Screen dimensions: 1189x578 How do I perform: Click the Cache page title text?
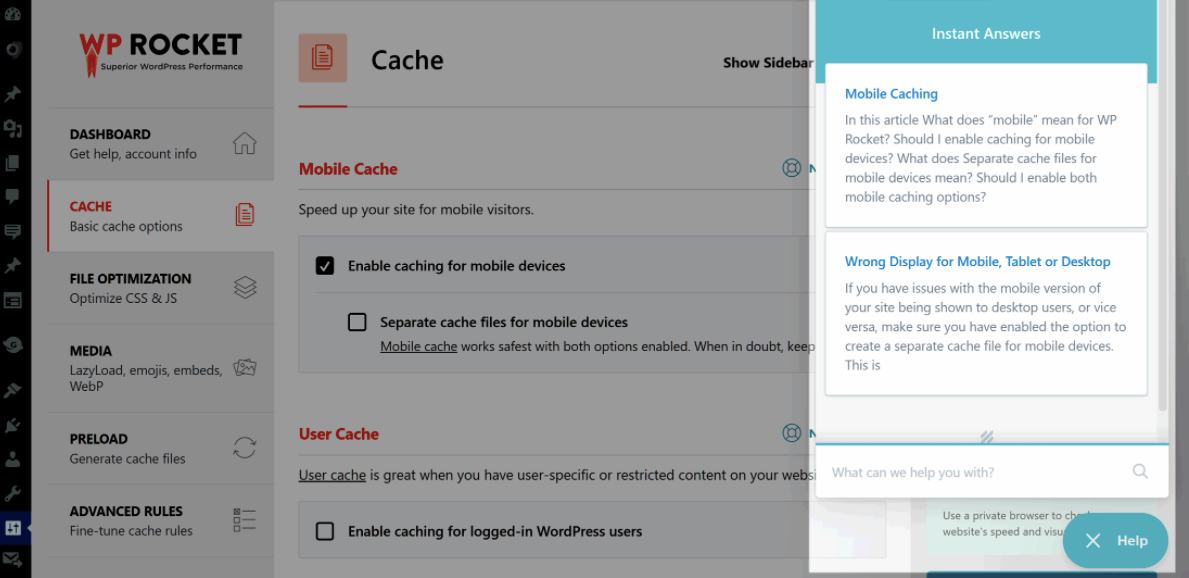(x=407, y=60)
